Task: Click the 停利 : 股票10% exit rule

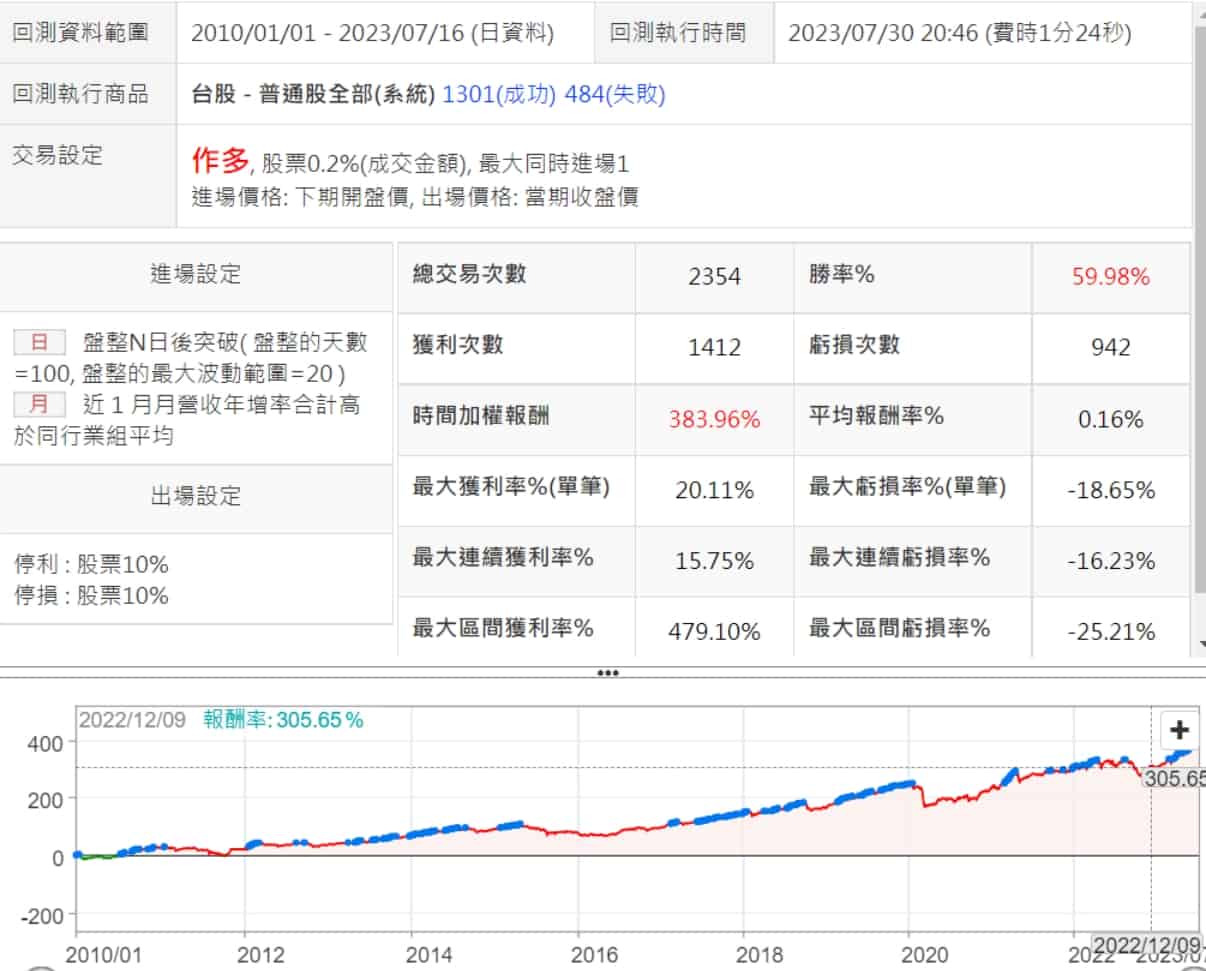Action: (92, 564)
